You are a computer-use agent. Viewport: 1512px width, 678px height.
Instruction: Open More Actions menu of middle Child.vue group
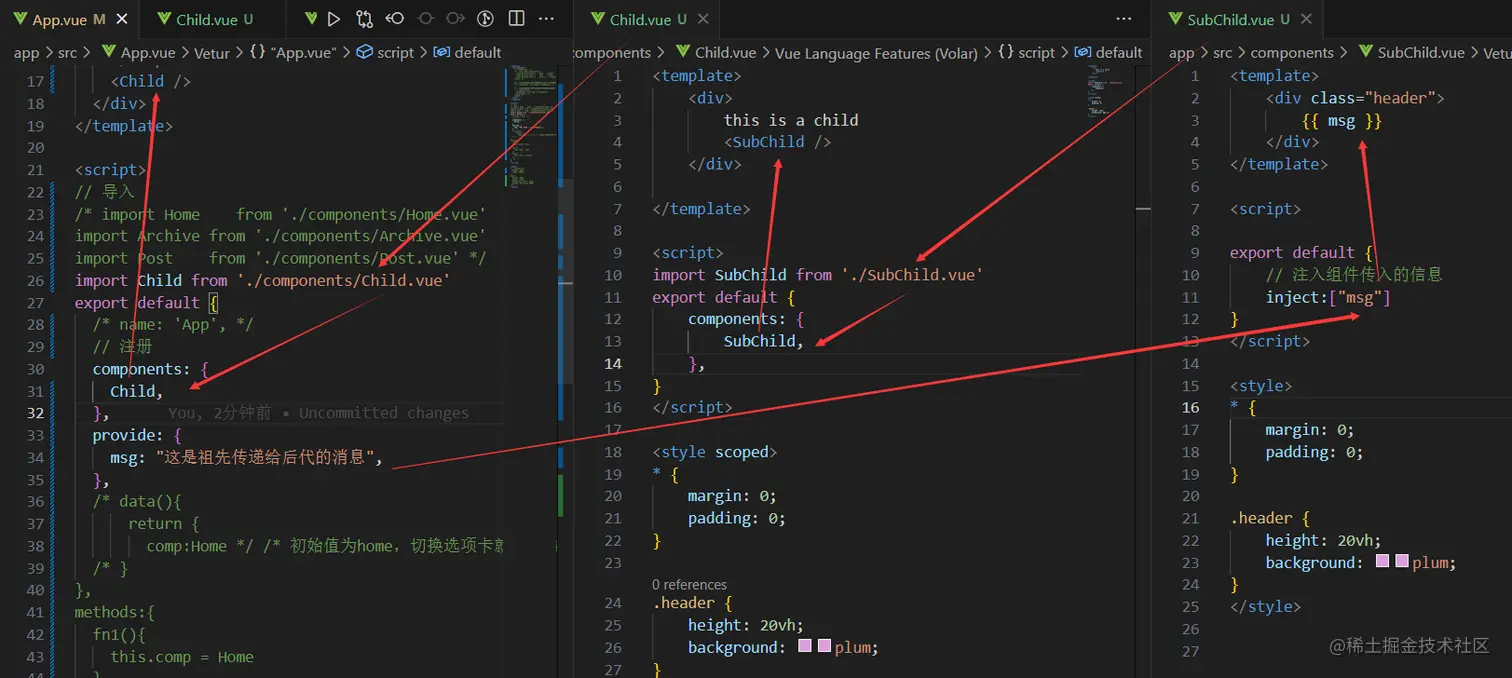click(1124, 19)
